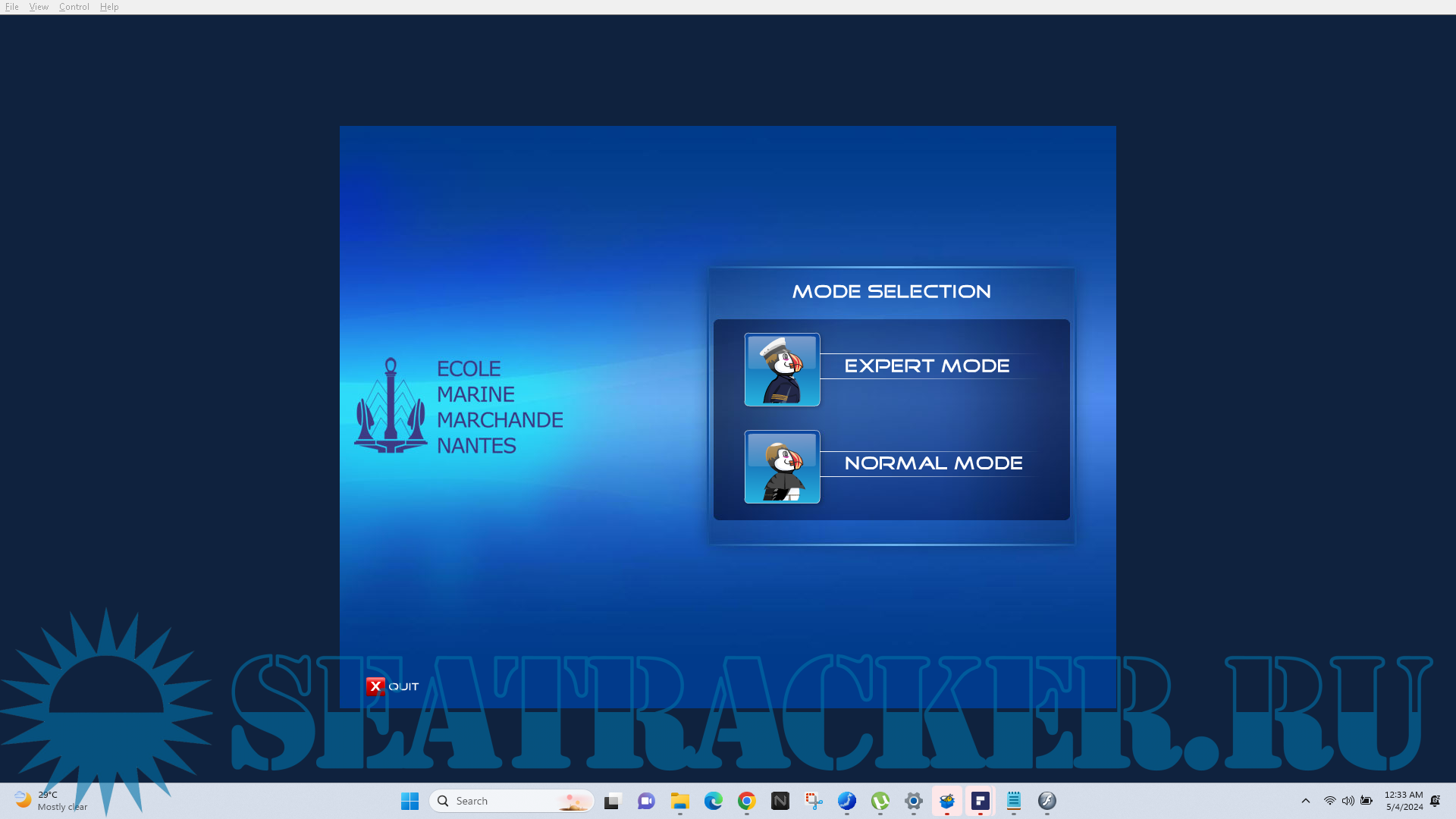Launch uTorrent from the taskbar
Image resolution: width=1456 pixels, height=819 pixels.
pyautogui.click(x=880, y=801)
